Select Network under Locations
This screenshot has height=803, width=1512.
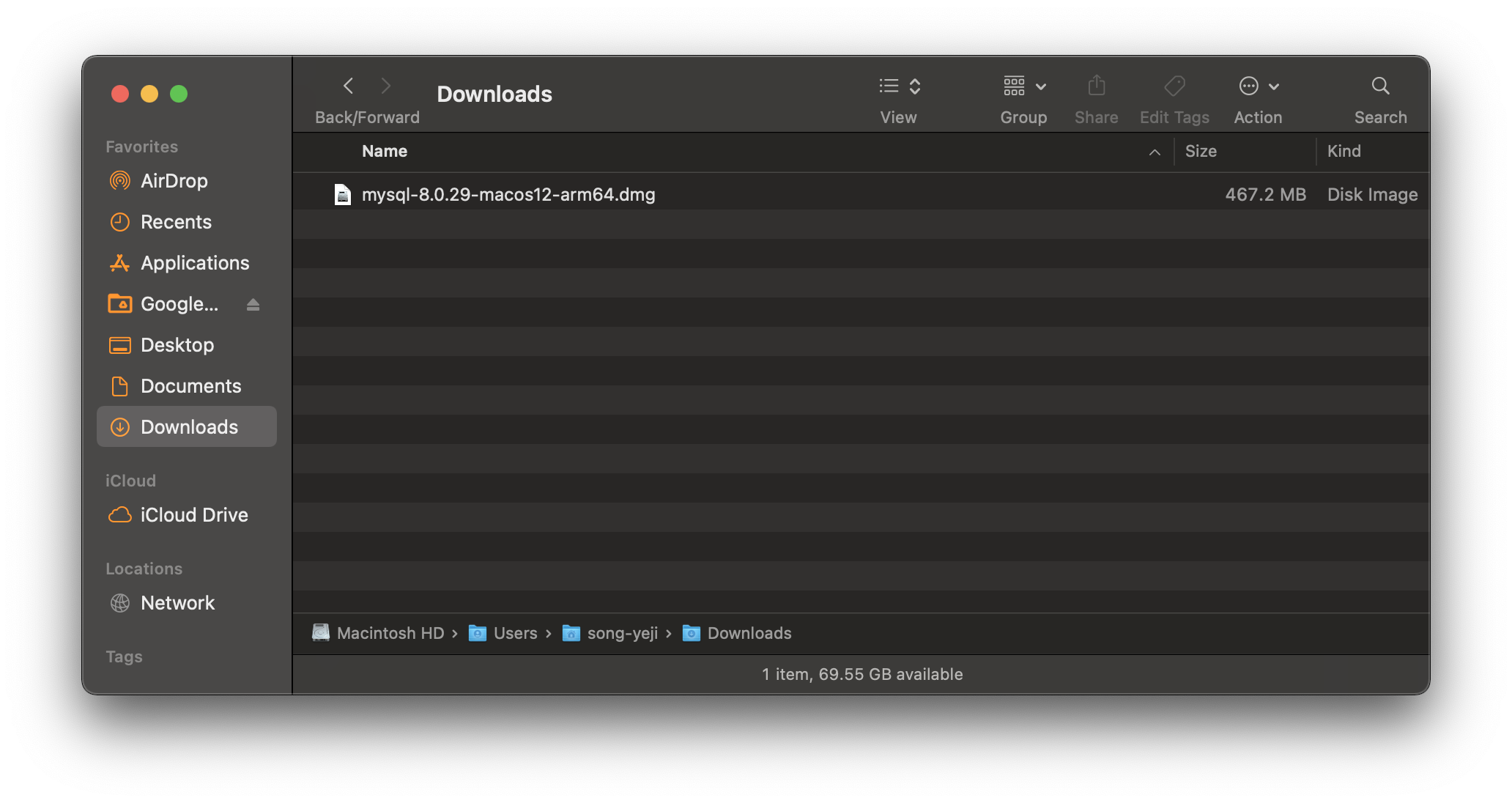[x=177, y=603]
